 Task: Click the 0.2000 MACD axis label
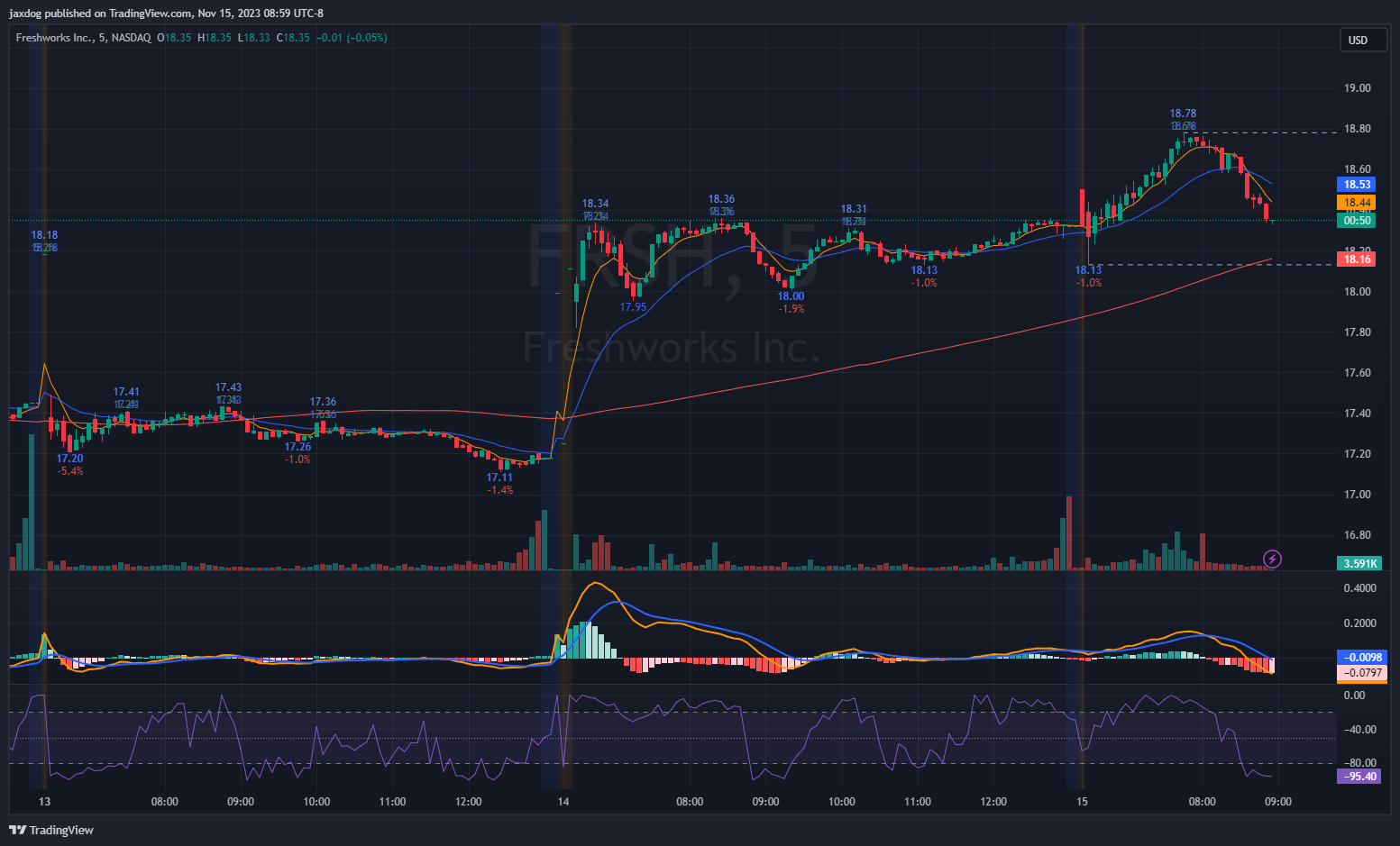1359,623
